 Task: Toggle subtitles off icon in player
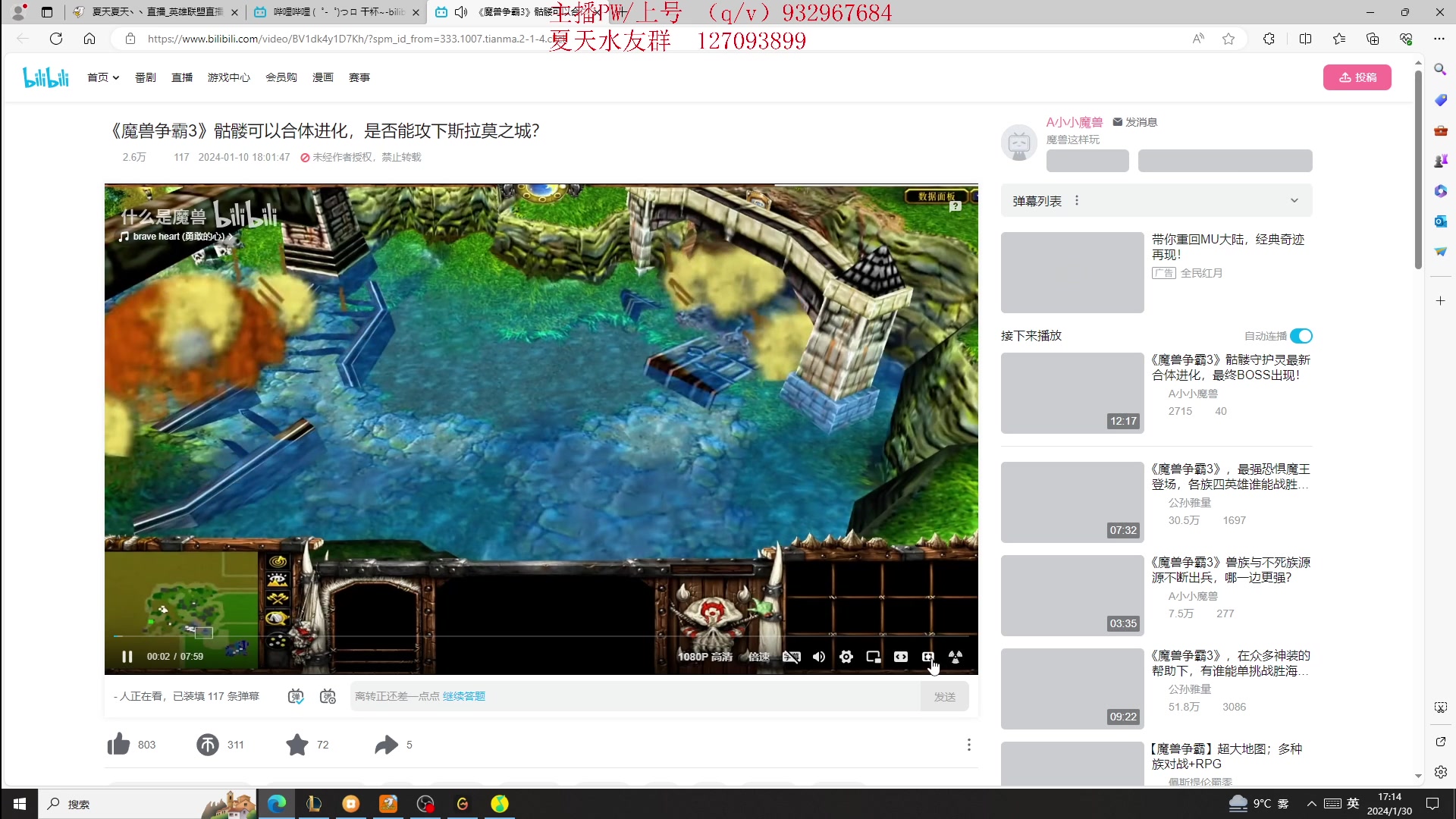coord(791,657)
